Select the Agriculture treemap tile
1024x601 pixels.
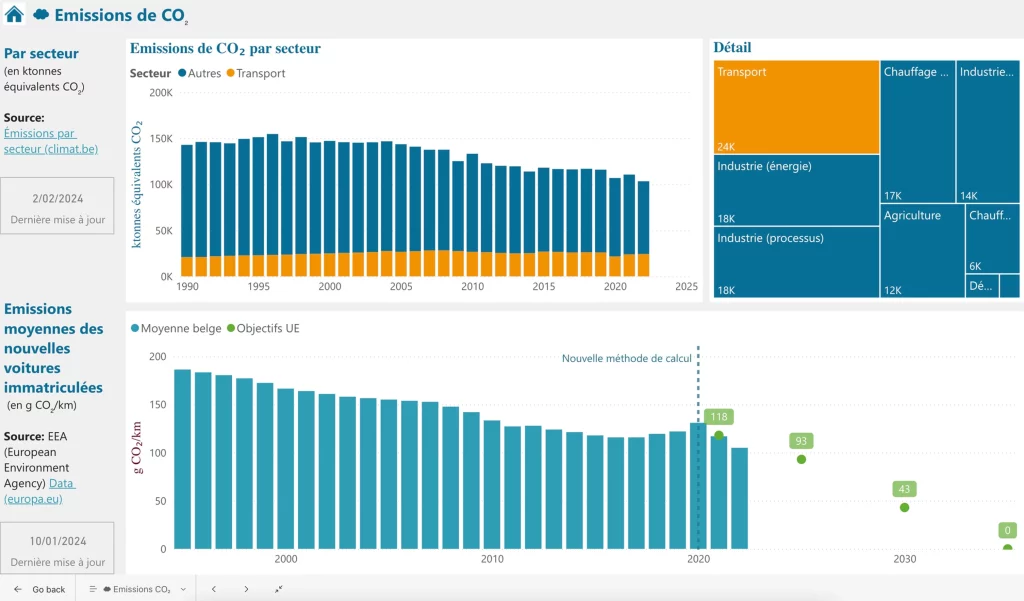click(921, 250)
